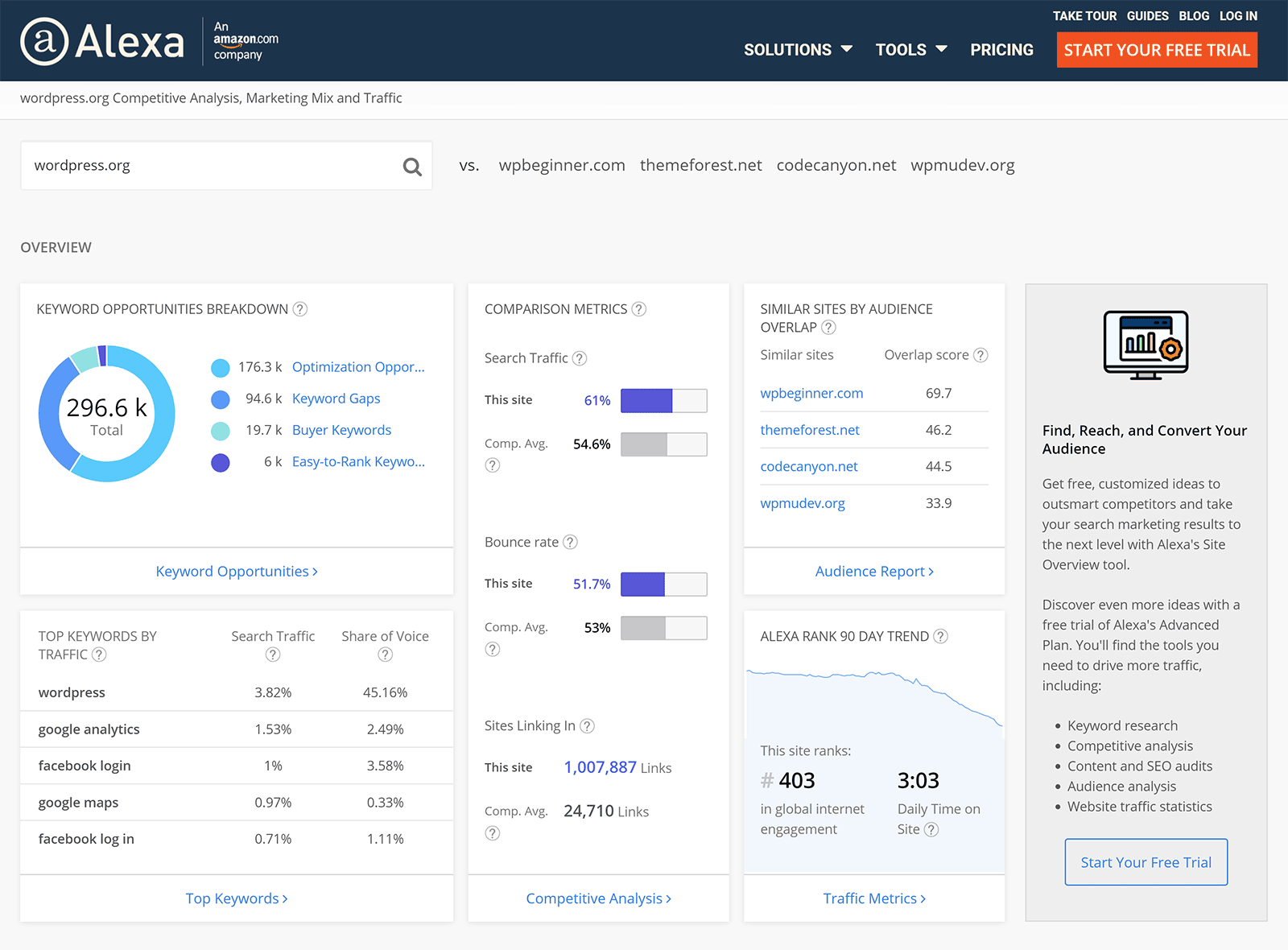Select the 'facebook login' keyword row
The width and height of the screenshot is (1288, 950).
pyautogui.click(x=237, y=766)
